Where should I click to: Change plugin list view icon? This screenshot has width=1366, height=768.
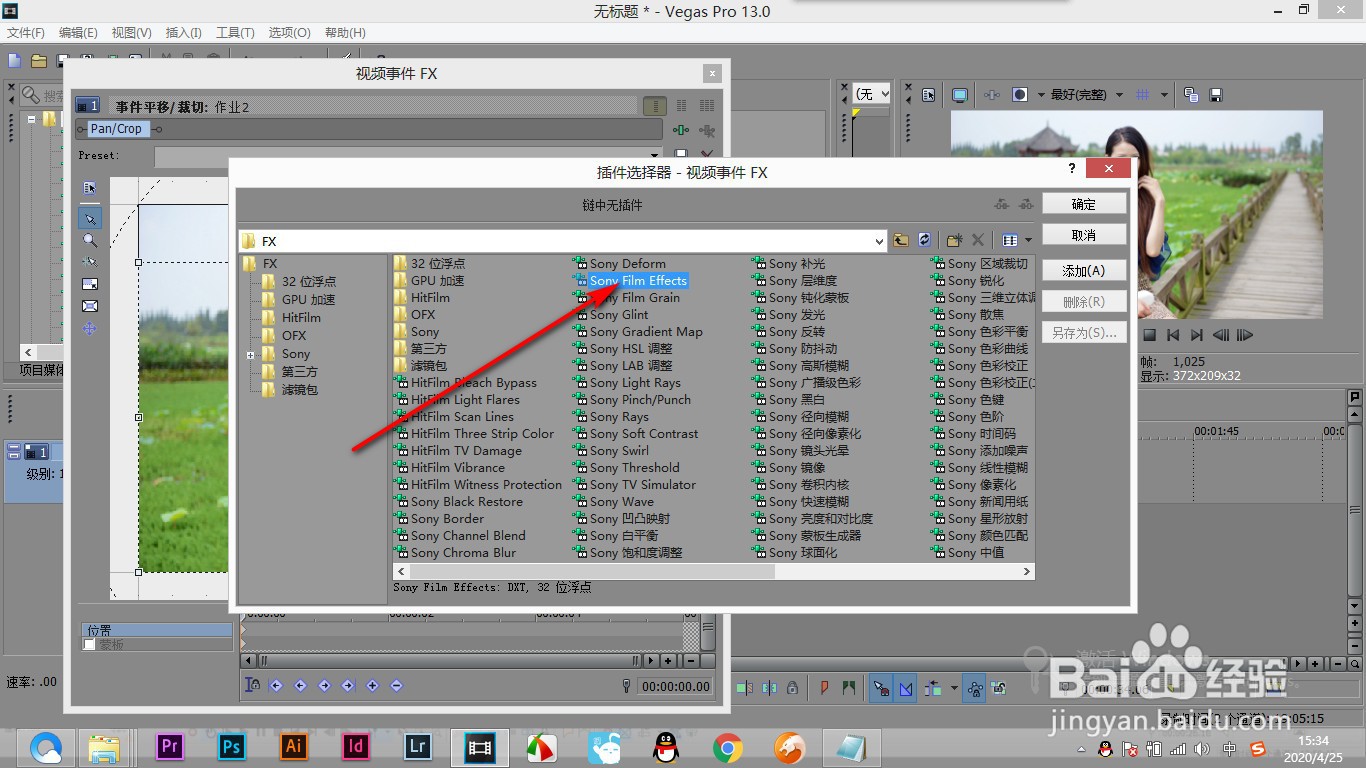click(1011, 241)
